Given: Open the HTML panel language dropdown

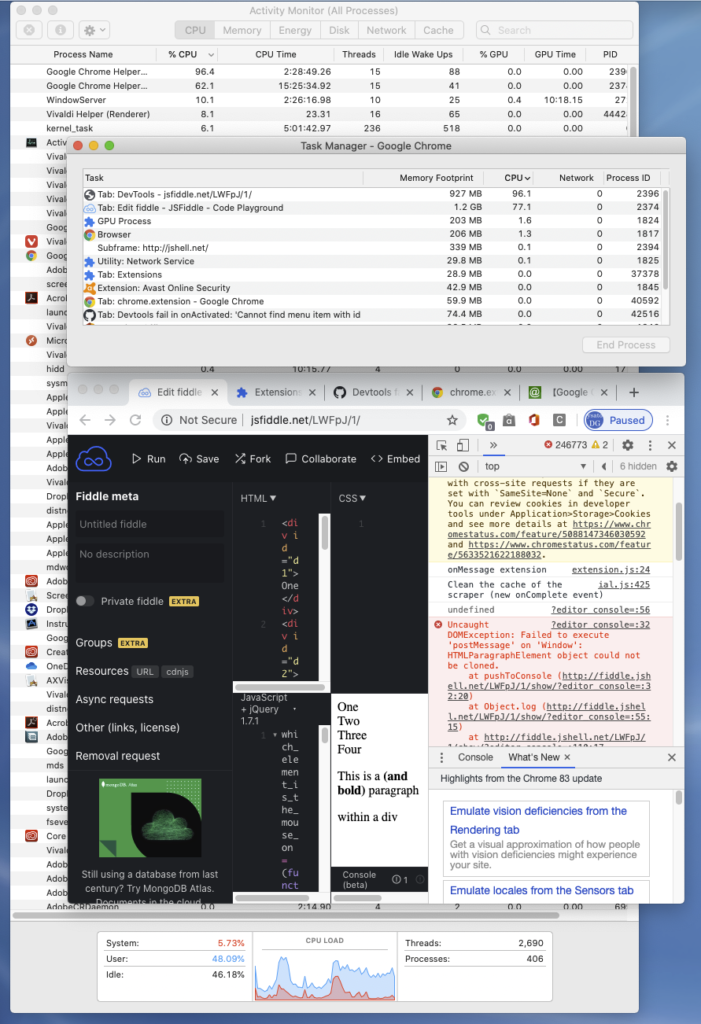Looking at the screenshot, I should click(258, 498).
